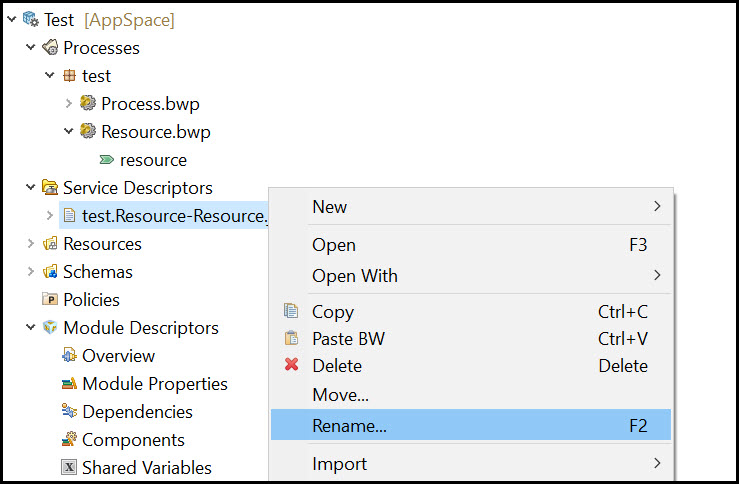The image size is (739, 484).
Task: Expand the Schemas folder
Action: [31, 271]
